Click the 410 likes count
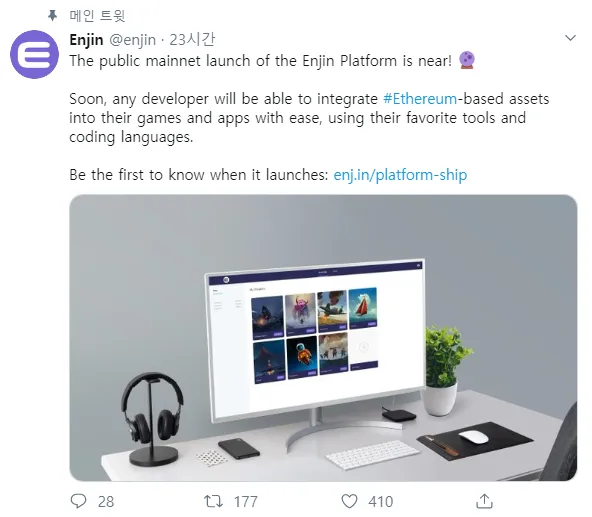The width and height of the screenshot is (592, 517). [x=381, y=502]
